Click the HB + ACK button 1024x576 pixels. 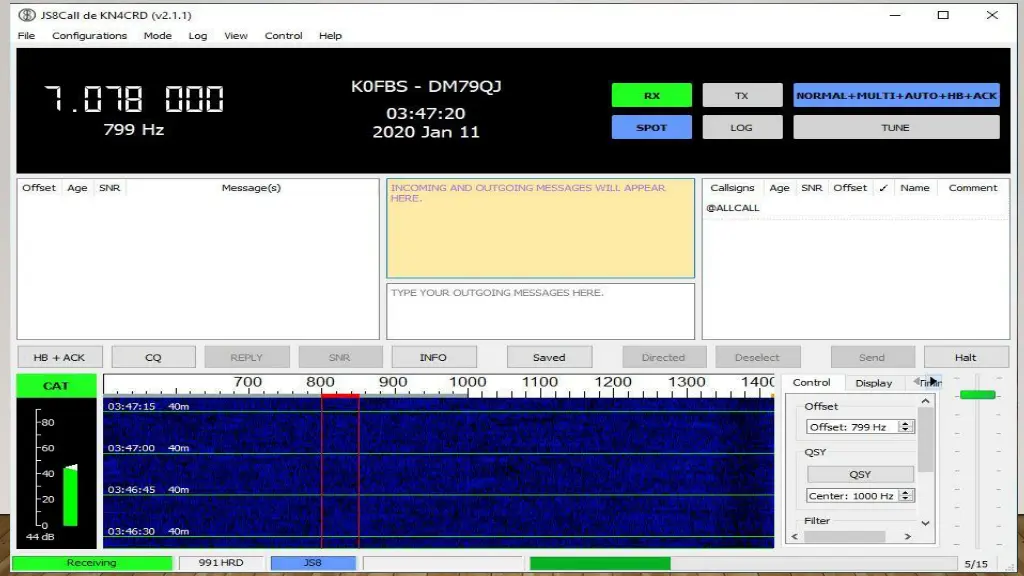[x=59, y=357]
